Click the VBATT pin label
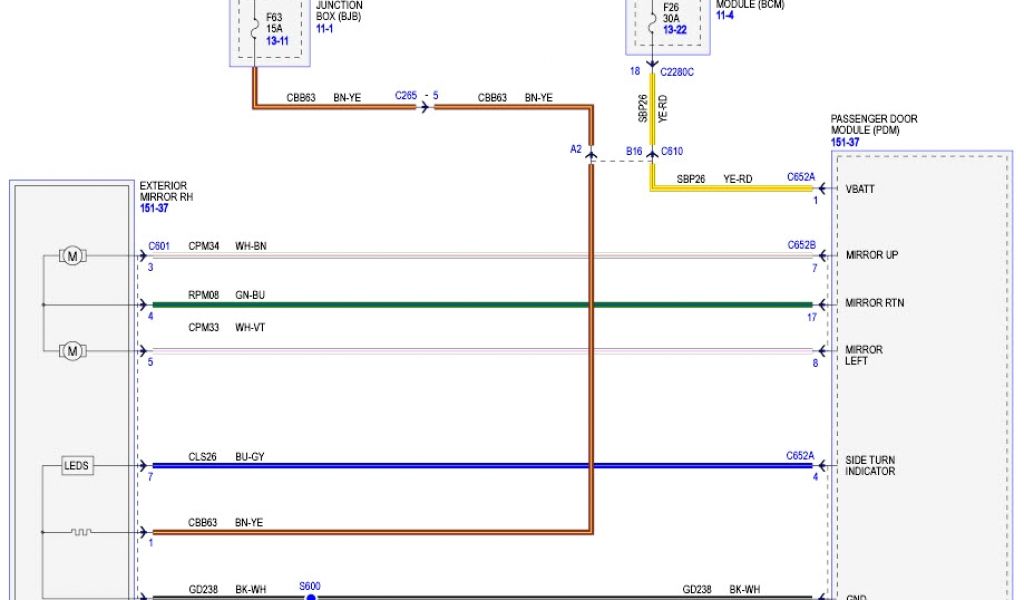 pyautogui.click(x=861, y=188)
